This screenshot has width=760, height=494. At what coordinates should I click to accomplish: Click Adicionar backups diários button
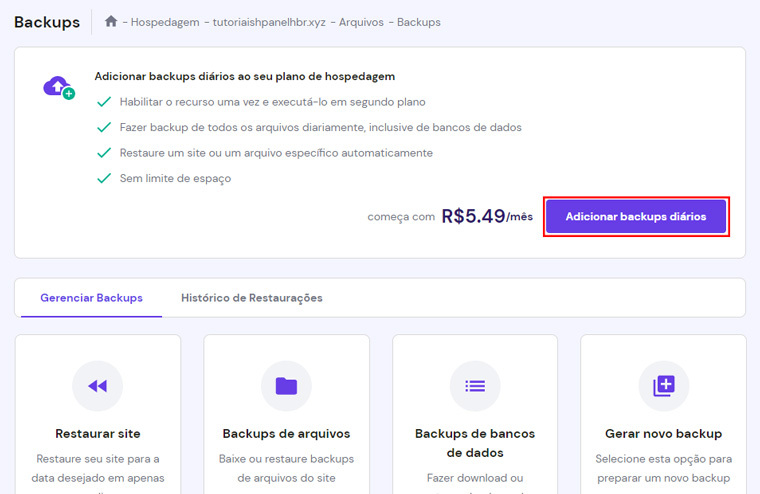point(636,217)
